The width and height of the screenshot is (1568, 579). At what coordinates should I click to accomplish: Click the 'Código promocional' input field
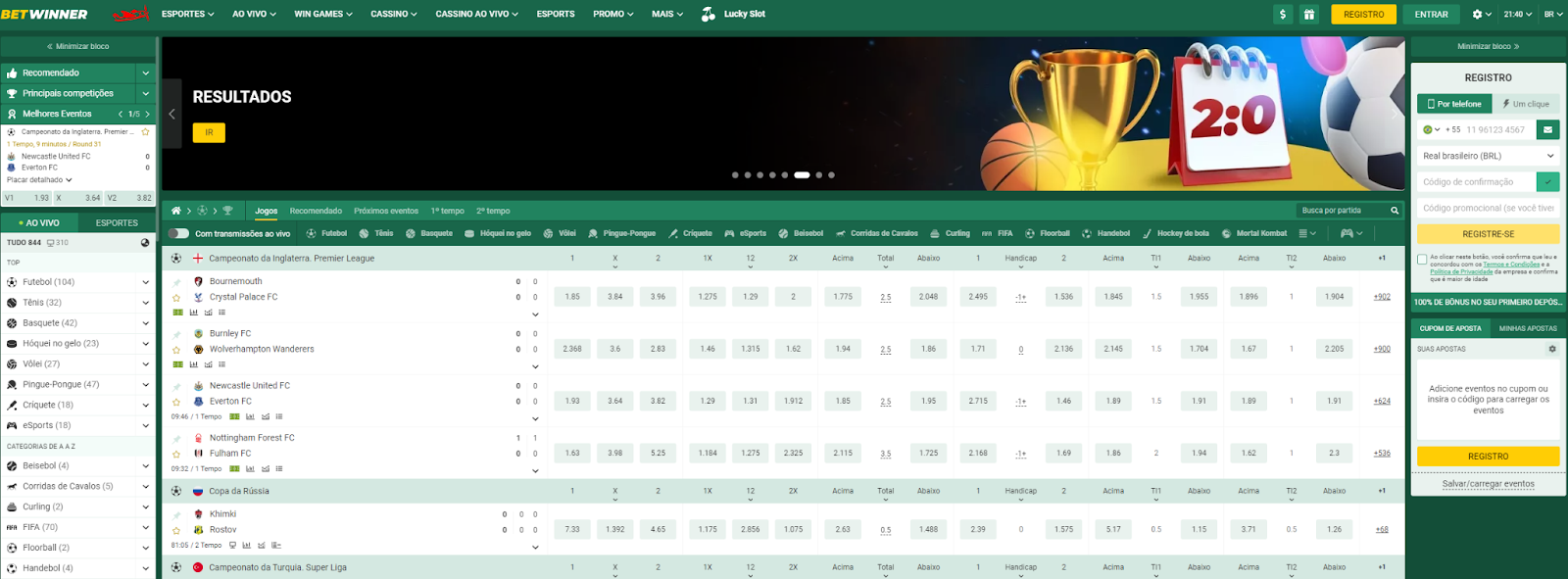click(1488, 208)
